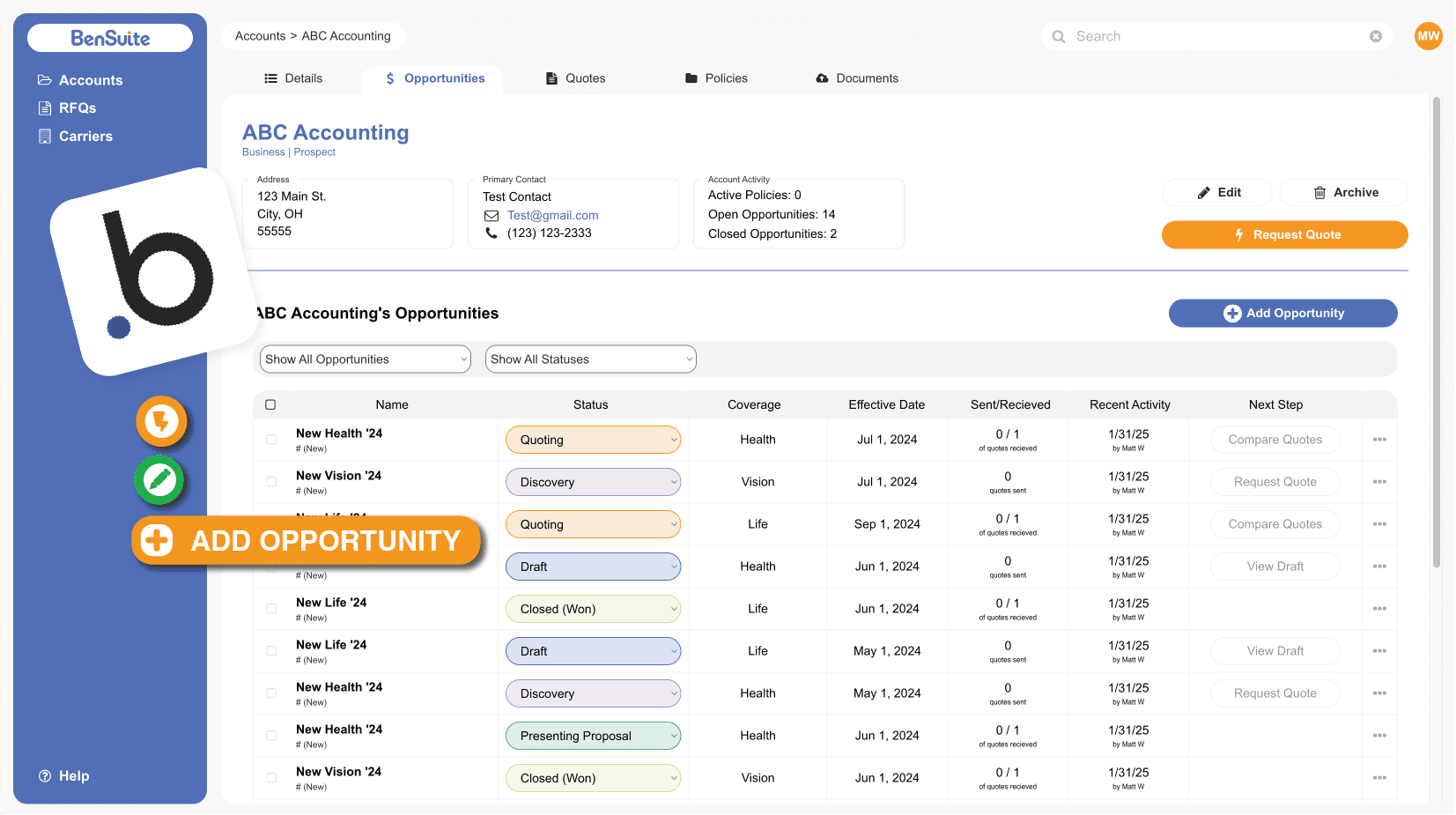Open more options for New Vision '24 Closed (Won) row
The height and width of the screenshot is (815, 1456).
point(1379,778)
